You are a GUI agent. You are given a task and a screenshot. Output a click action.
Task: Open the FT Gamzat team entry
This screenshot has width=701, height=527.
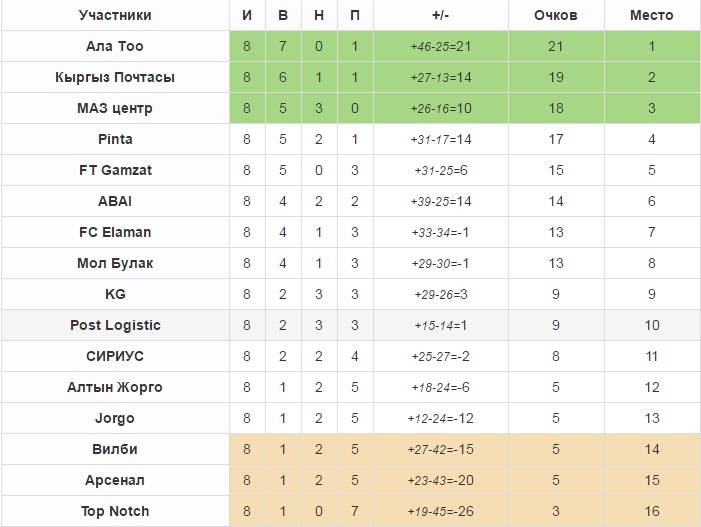click(x=115, y=170)
